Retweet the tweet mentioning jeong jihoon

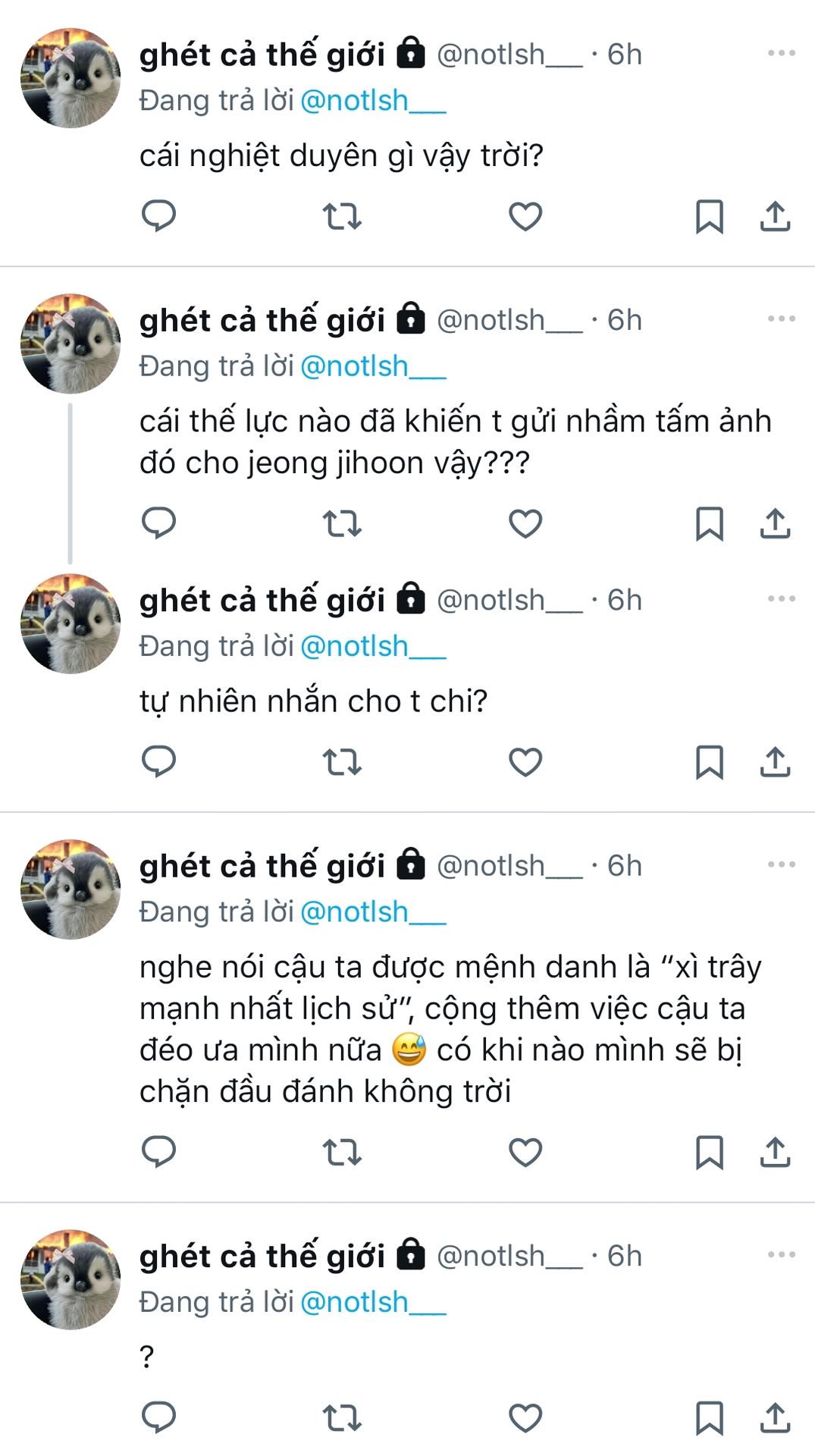(342, 524)
